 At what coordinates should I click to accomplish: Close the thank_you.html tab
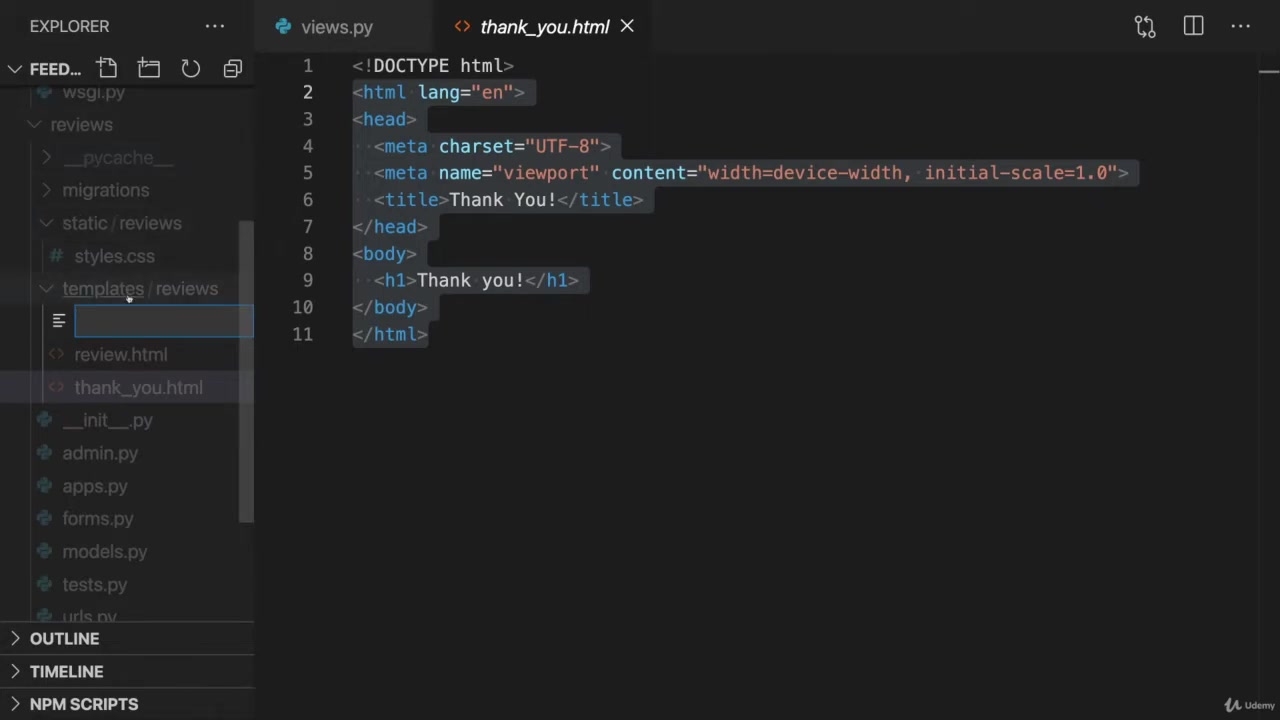click(x=627, y=26)
